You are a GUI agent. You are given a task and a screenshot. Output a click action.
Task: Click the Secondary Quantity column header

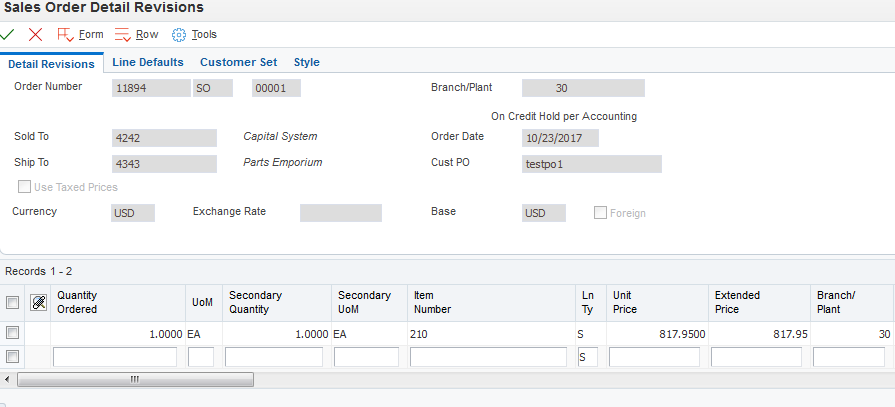pyautogui.click(x=277, y=303)
